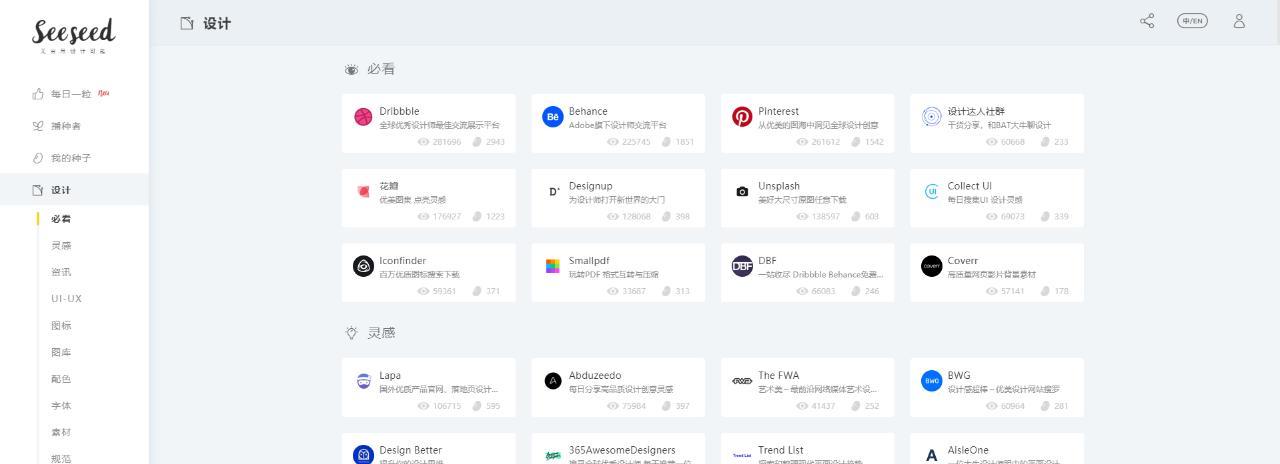Image resolution: width=1280 pixels, height=464 pixels.
Task: Select the 必看 sidebar subcategory
Action: pyautogui.click(x=61, y=219)
